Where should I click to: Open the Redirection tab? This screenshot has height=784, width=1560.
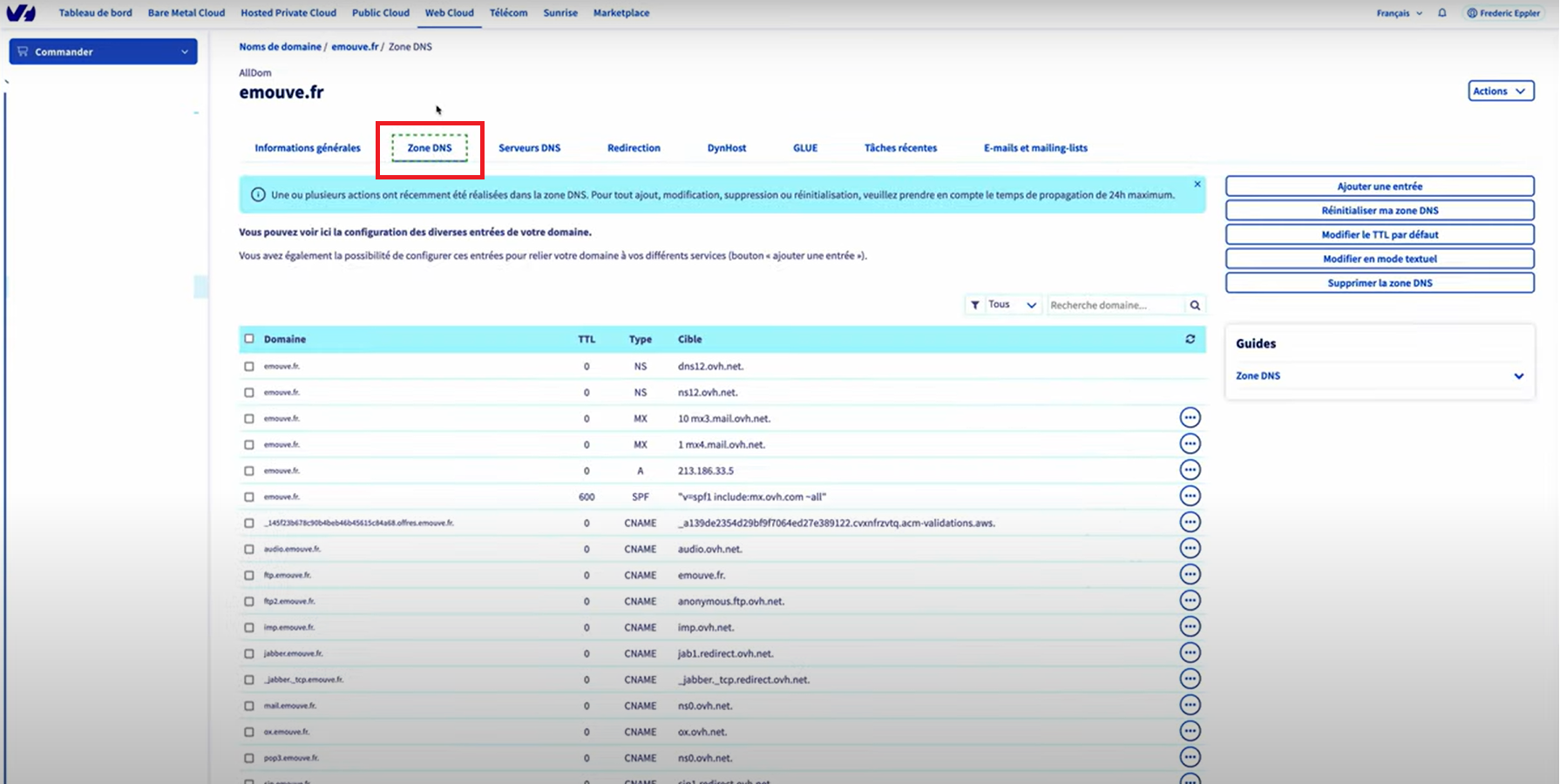click(x=634, y=148)
